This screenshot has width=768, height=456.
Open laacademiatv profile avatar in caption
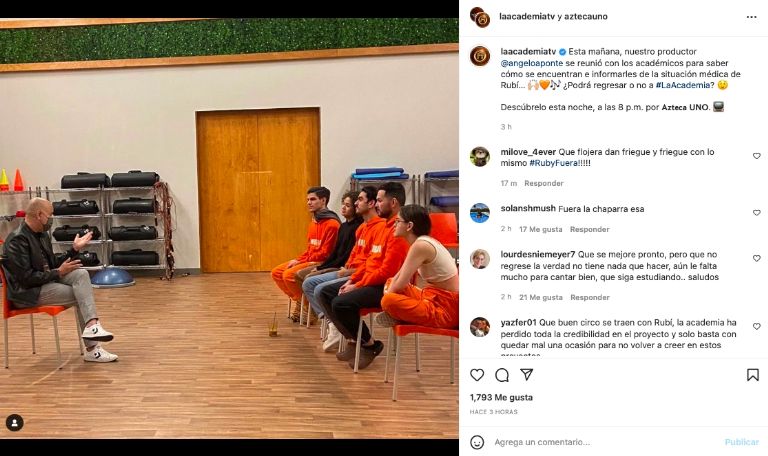click(x=480, y=56)
